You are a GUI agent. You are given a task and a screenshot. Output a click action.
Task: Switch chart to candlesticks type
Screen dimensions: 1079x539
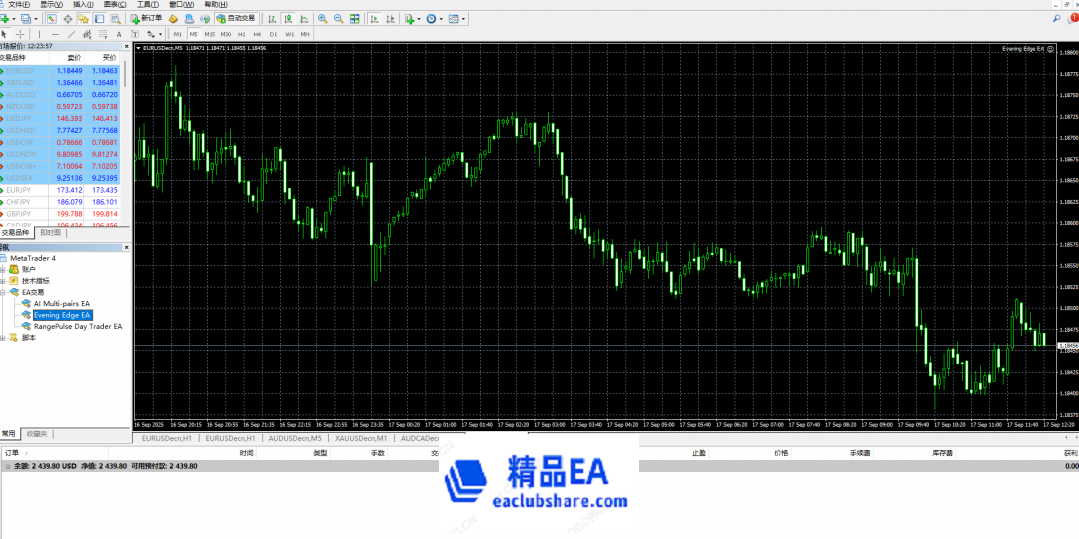point(288,19)
